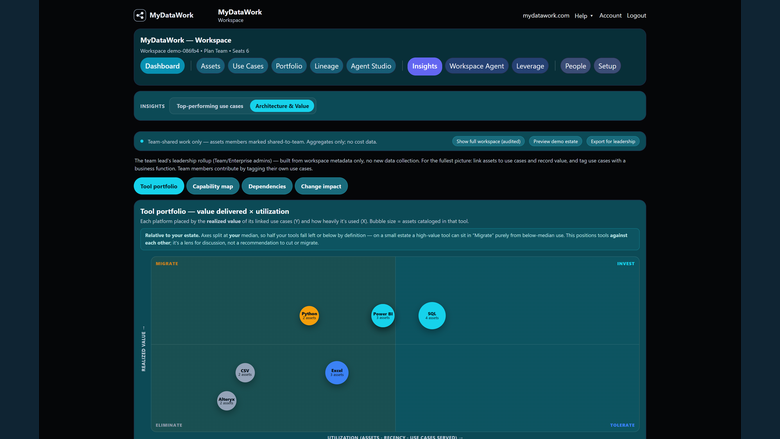Click Preview demo estate button
This screenshot has height=439, width=780.
tap(556, 142)
